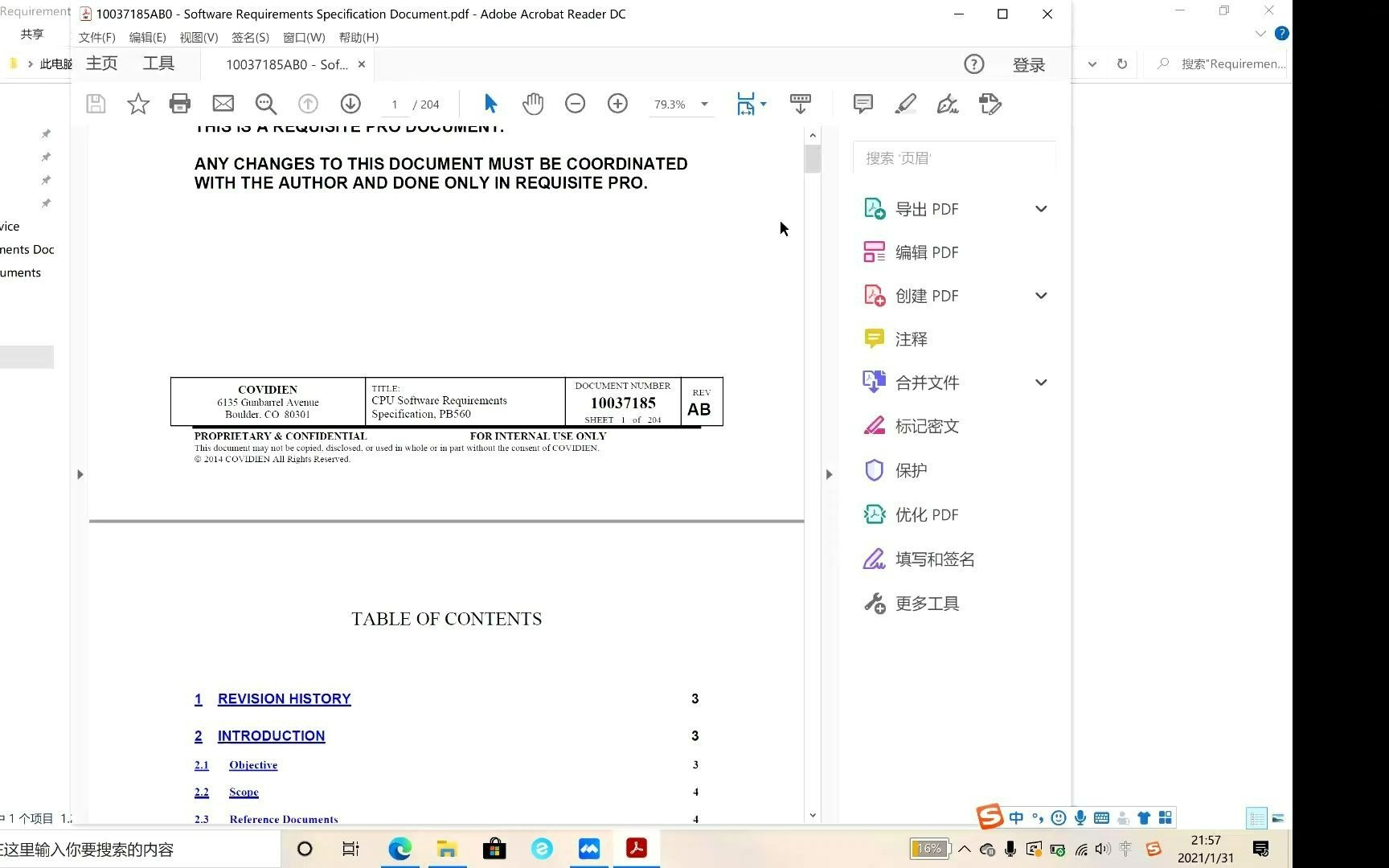
Task: Zoom in with plus circle
Action: click(x=617, y=104)
